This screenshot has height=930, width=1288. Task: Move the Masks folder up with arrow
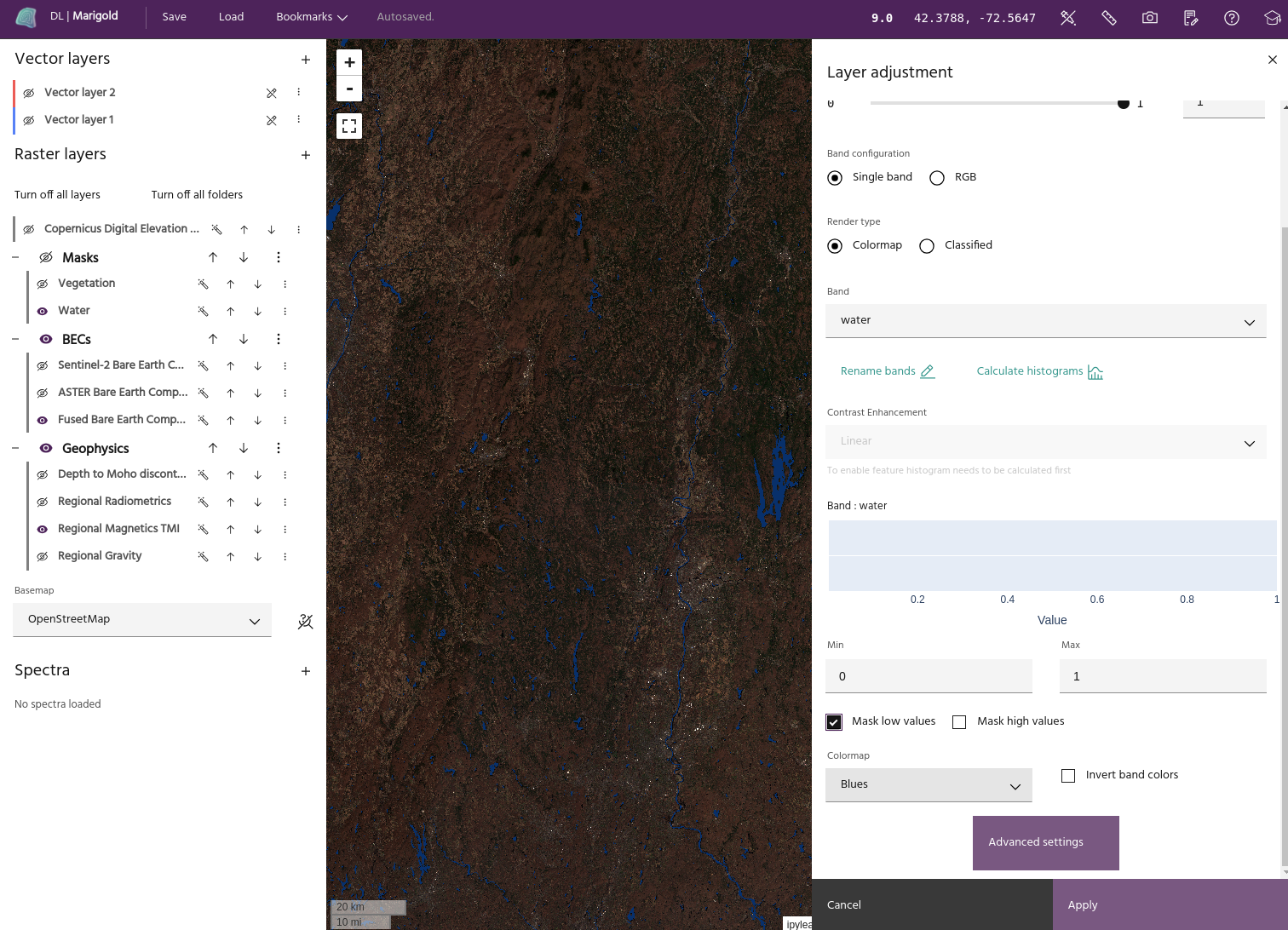coord(213,257)
